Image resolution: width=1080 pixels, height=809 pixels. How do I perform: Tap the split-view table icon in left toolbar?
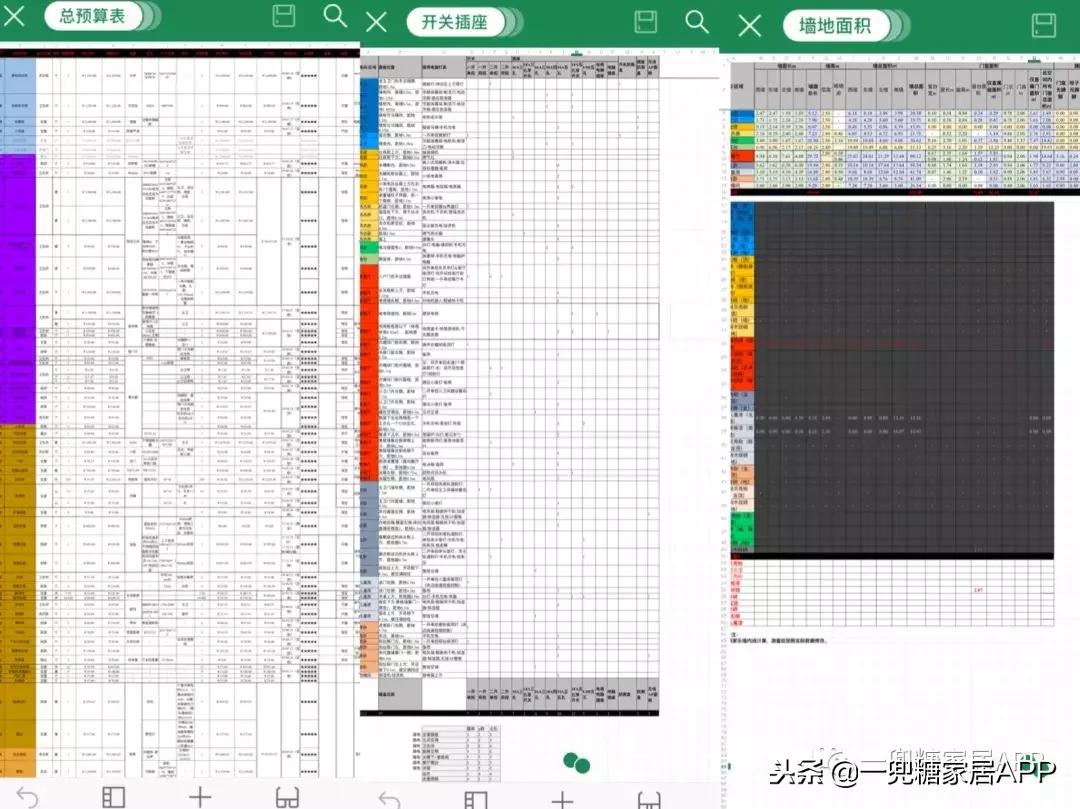pyautogui.click(x=112, y=798)
